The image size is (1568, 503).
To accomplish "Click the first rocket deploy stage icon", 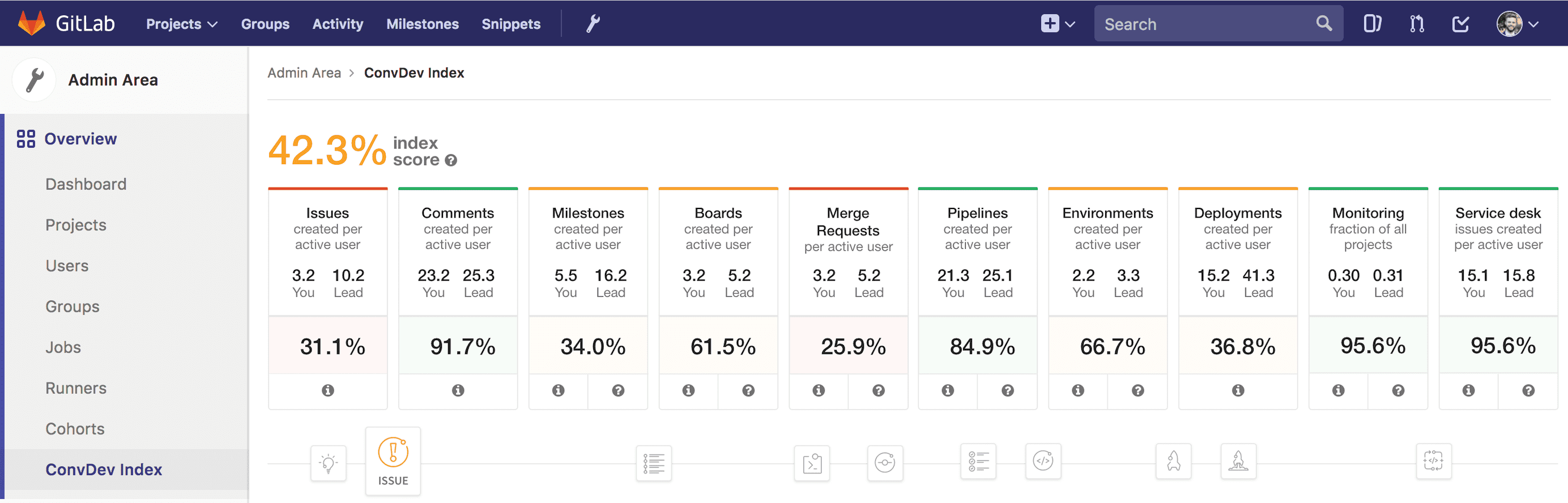I will [1173, 462].
